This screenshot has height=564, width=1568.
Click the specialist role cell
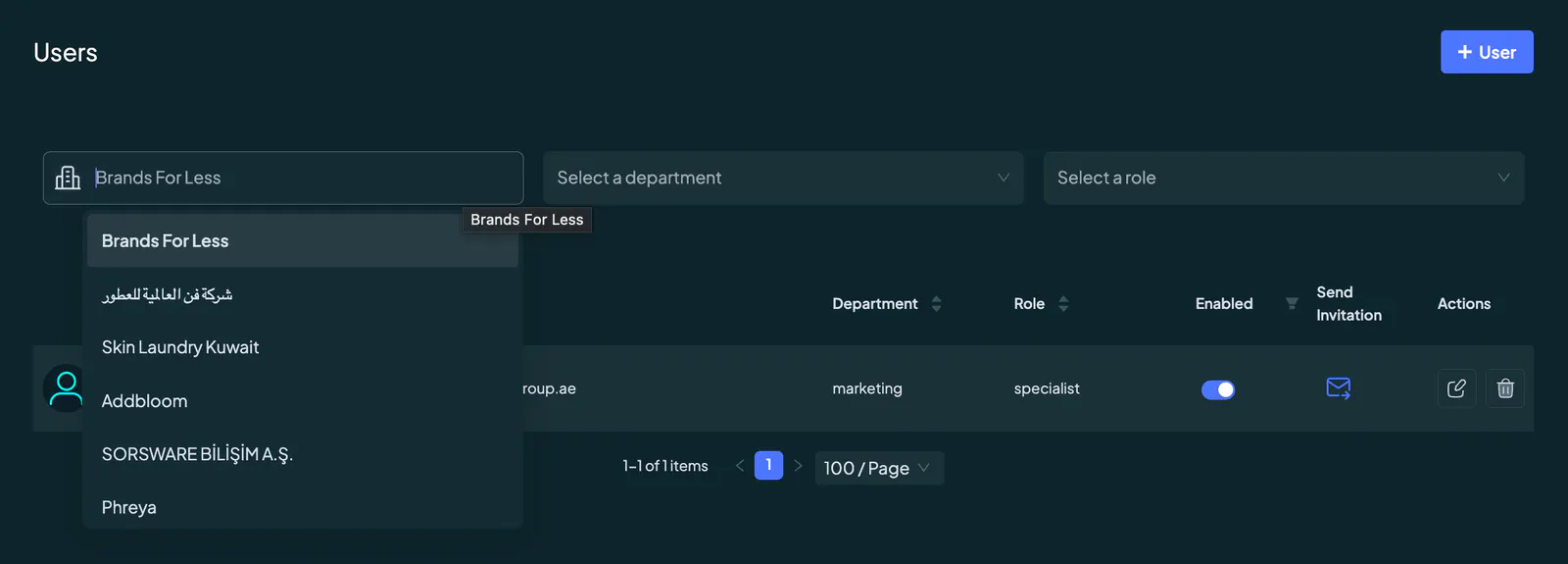pyautogui.click(x=1047, y=388)
